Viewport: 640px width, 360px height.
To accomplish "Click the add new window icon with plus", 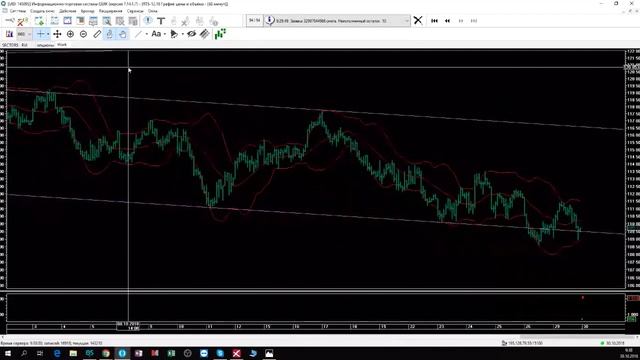I will (39, 21).
